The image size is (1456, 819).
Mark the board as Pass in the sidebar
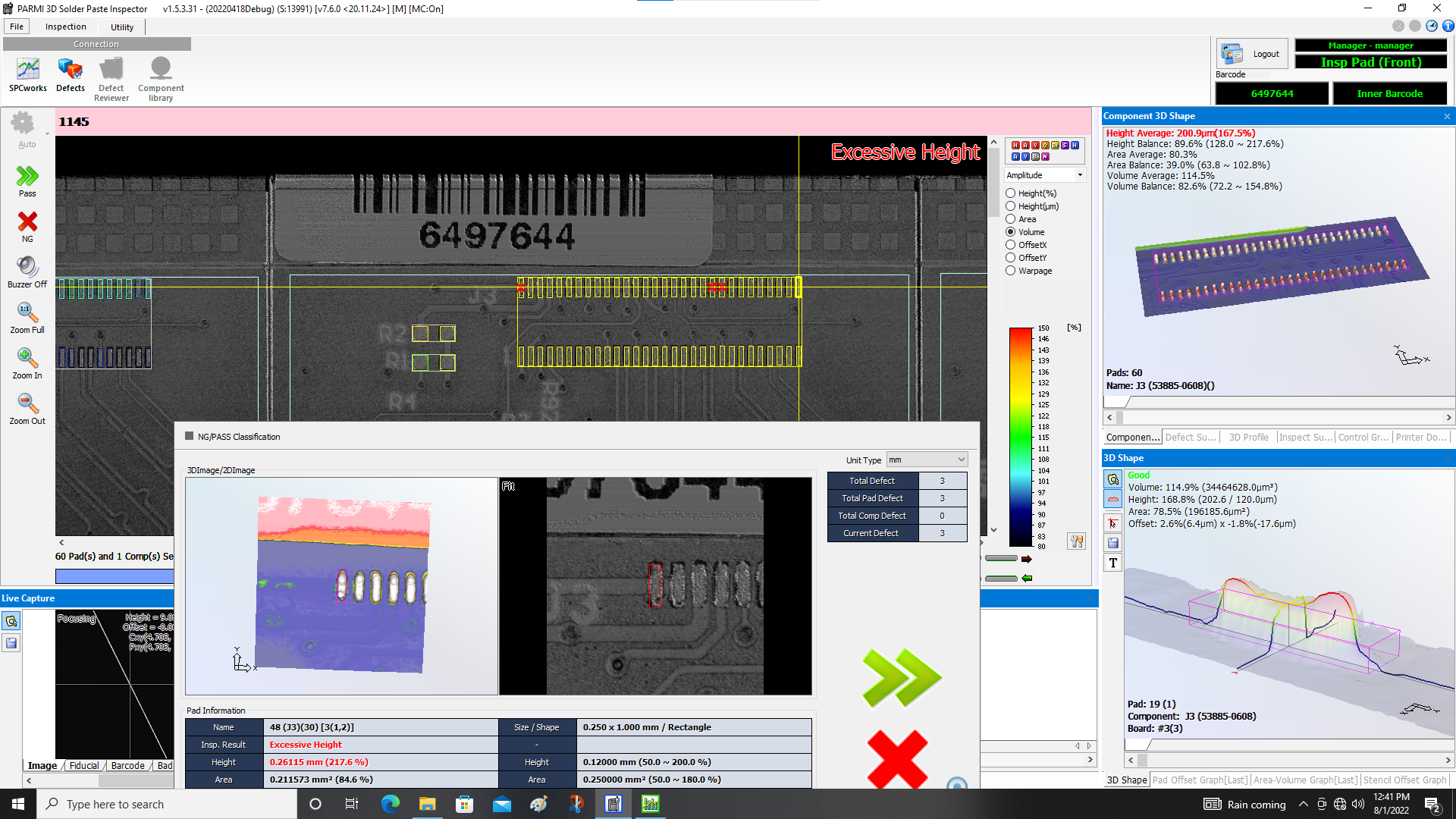pyautogui.click(x=27, y=181)
